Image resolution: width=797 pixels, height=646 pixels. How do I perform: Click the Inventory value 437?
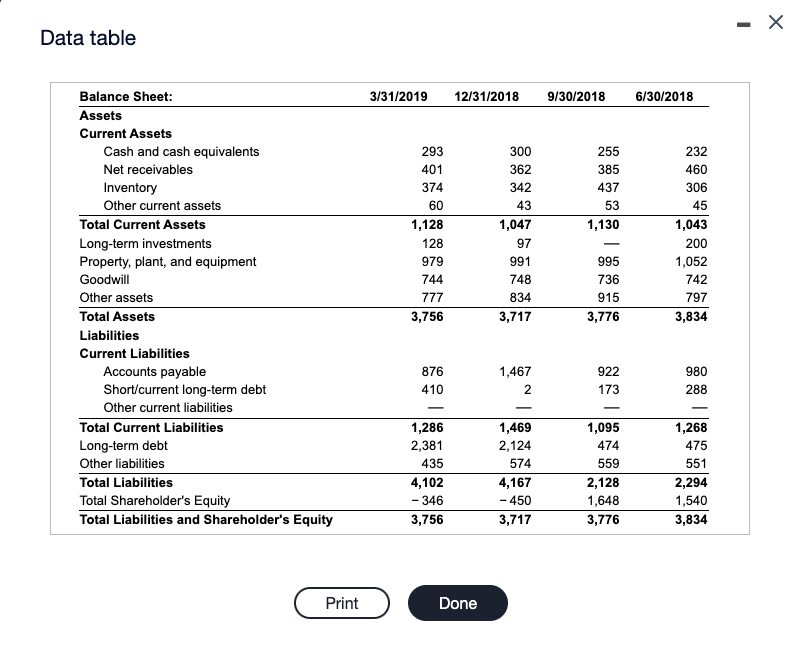coord(608,188)
